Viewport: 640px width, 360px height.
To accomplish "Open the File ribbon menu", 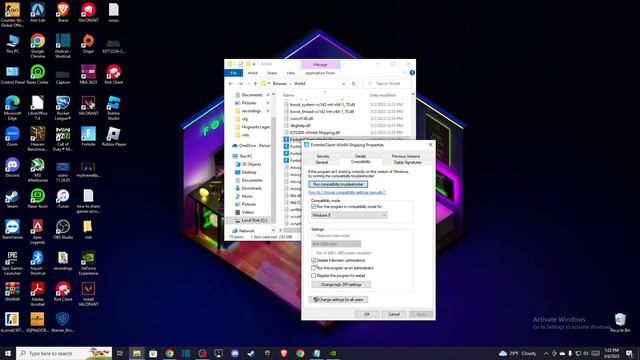I will coord(233,73).
